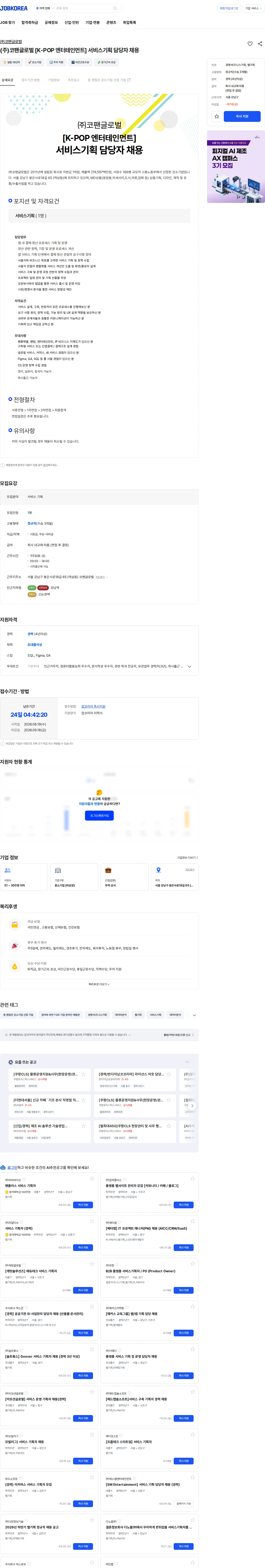Open the 합격축하금 menu
The image size is (265, 1568).
coord(30,23)
